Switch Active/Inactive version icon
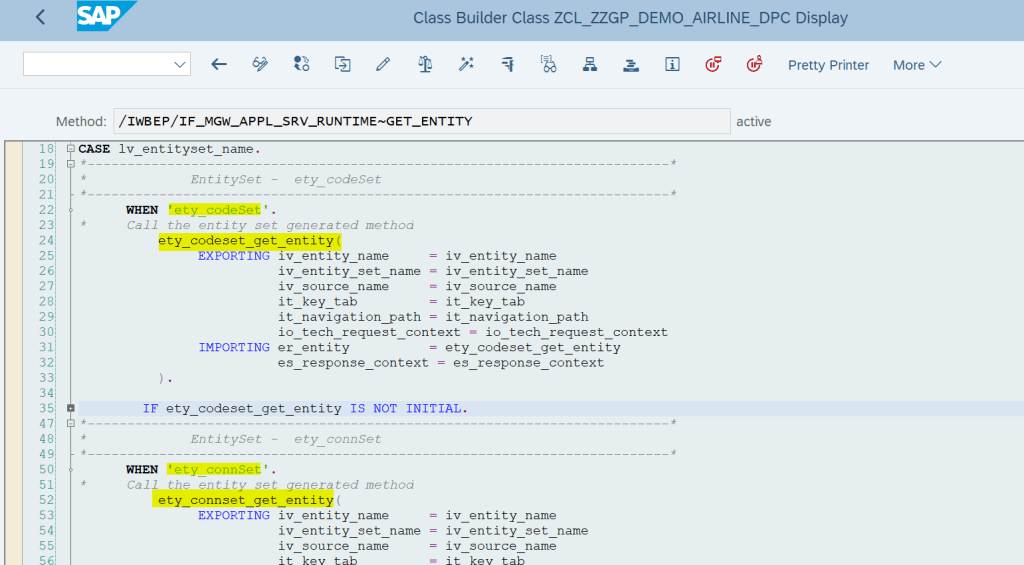1024x565 pixels. click(301, 64)
